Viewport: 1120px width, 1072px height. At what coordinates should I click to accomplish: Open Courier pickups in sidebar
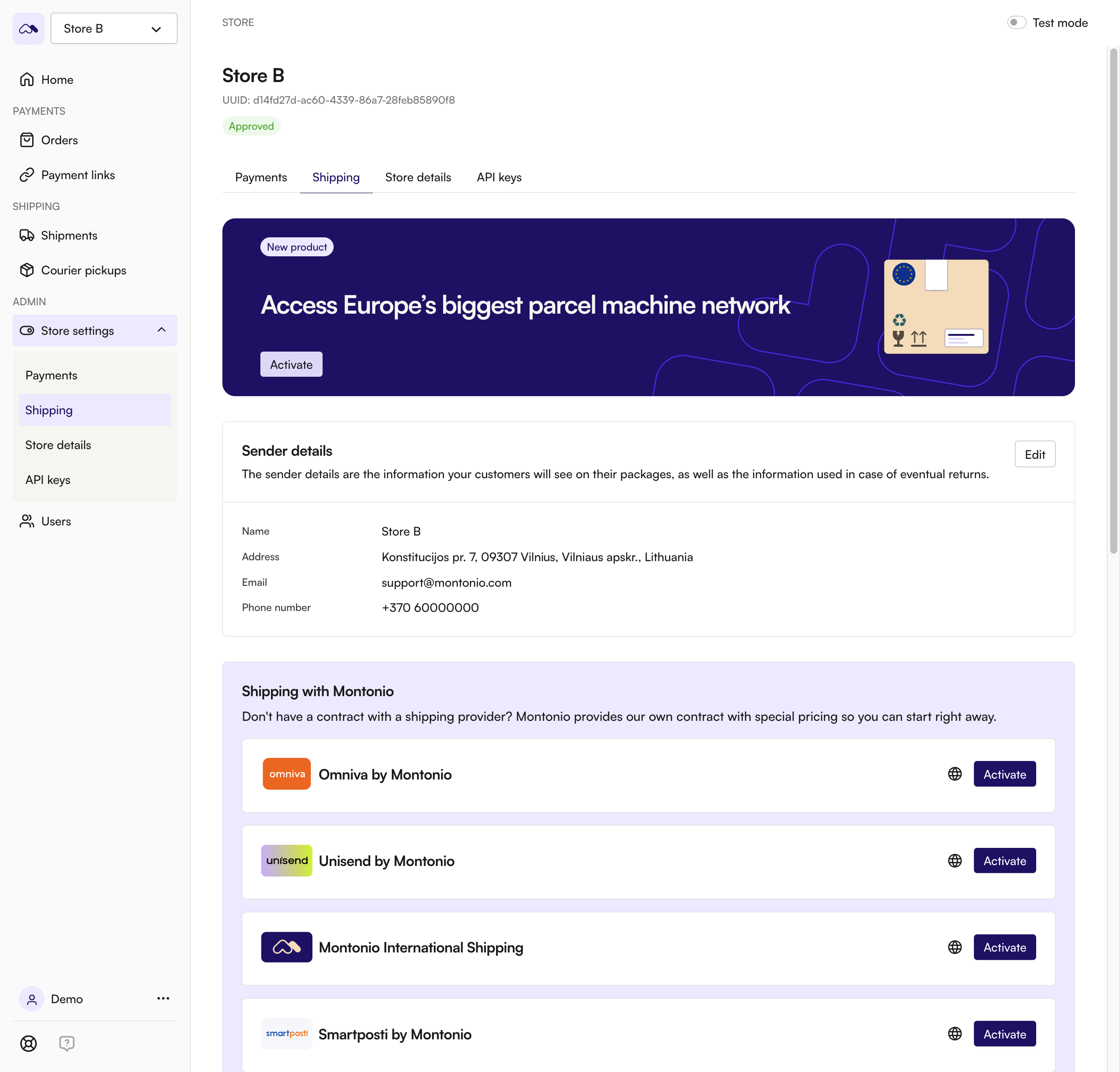pos(83,270)
